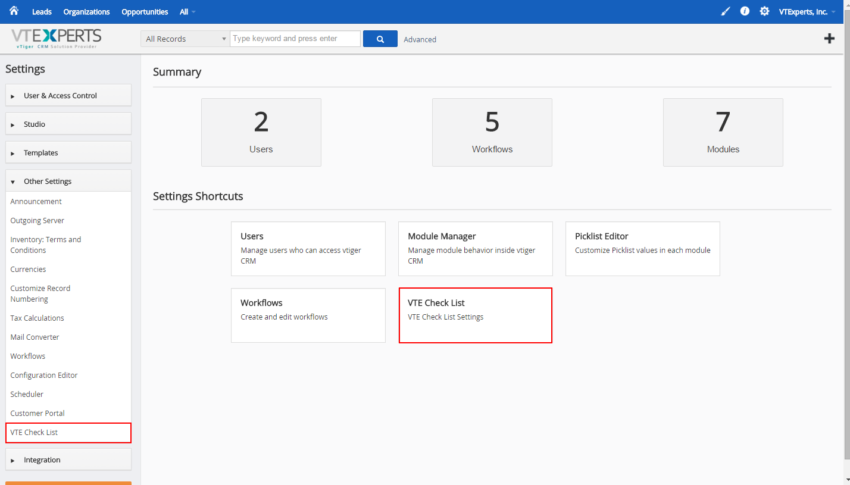Open Advanced search link
850x485 pixels.
click(x=420, y=40)
